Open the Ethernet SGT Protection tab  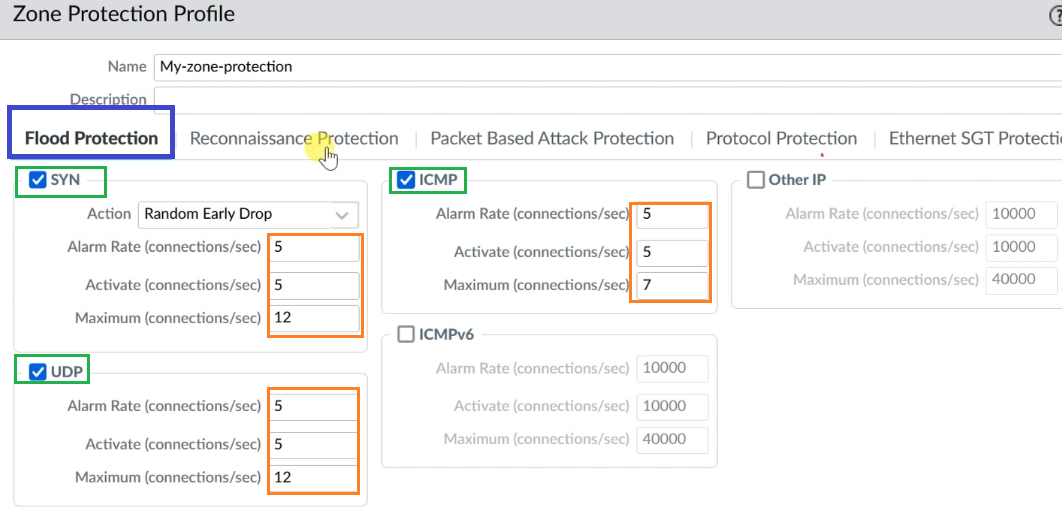[x=975, y=139]
